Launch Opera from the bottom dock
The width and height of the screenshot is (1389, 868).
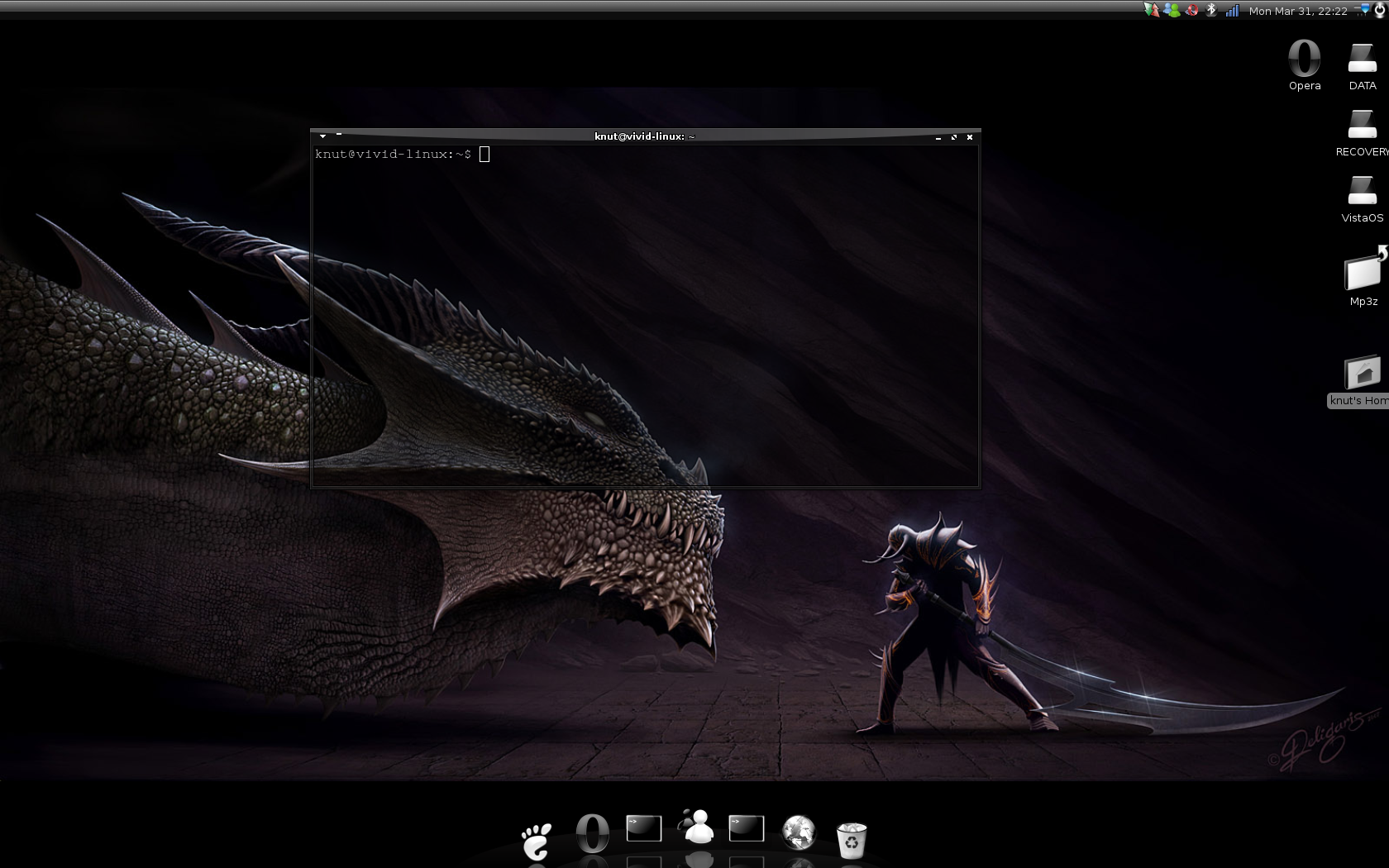click(592, 833)
